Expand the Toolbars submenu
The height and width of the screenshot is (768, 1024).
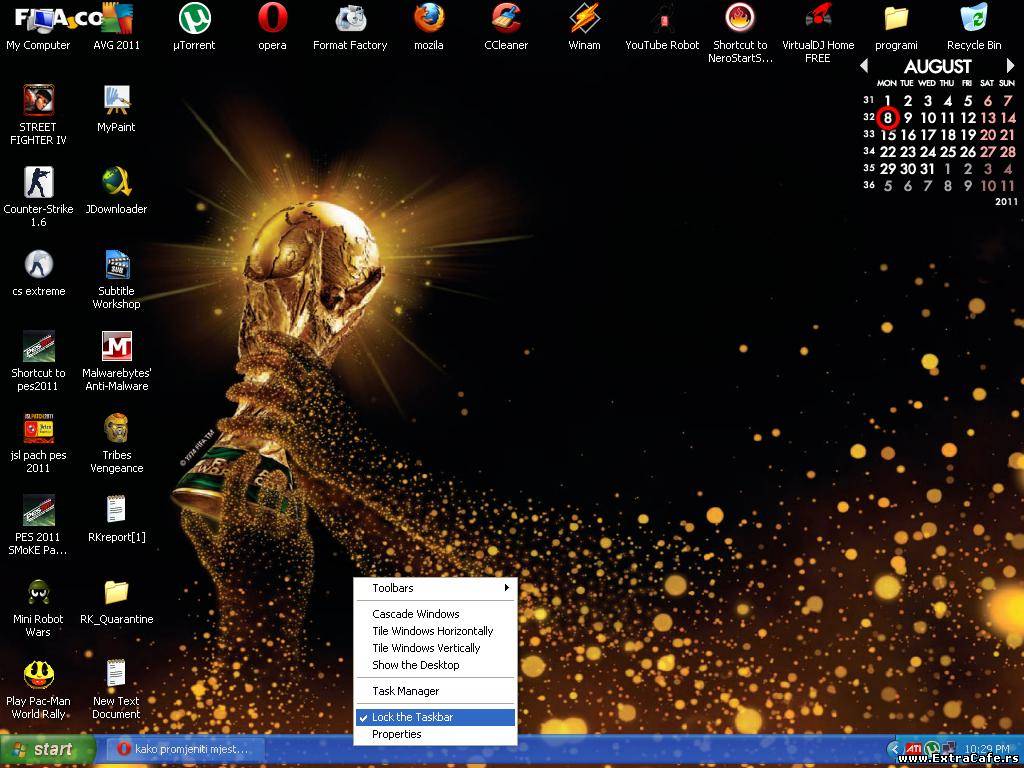pyautogui.click(x=436, y=588)
